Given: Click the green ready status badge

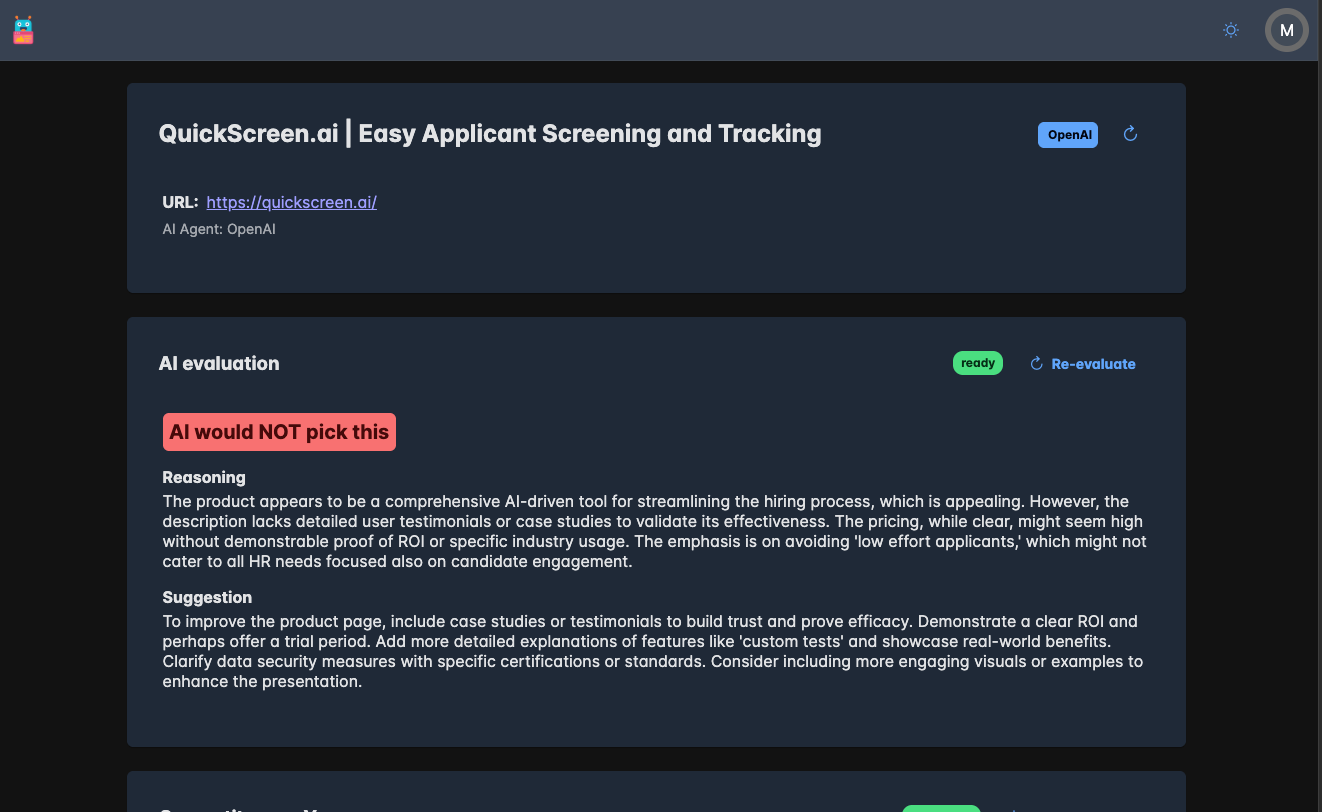Looking at the screenshot, I should pyautogui.click(x=978, y=363).
